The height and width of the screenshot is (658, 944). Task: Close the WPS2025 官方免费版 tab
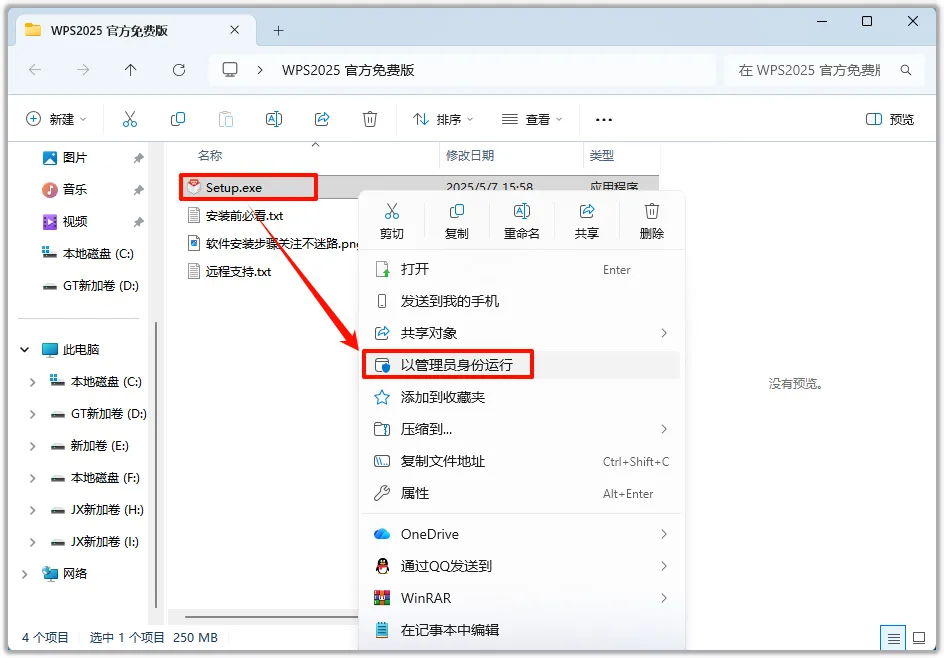[x=235, y=29]
